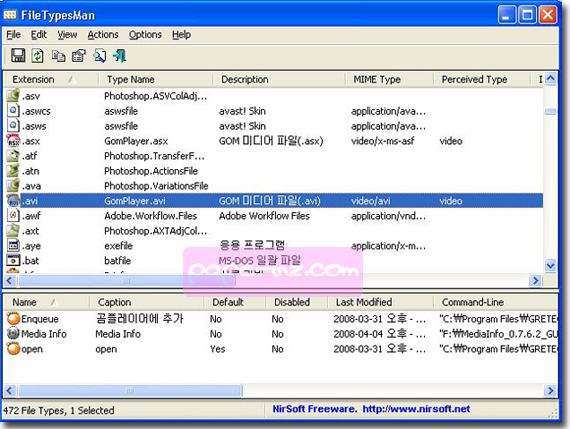Sort by the MIME Type column header

tap(389, 79)
